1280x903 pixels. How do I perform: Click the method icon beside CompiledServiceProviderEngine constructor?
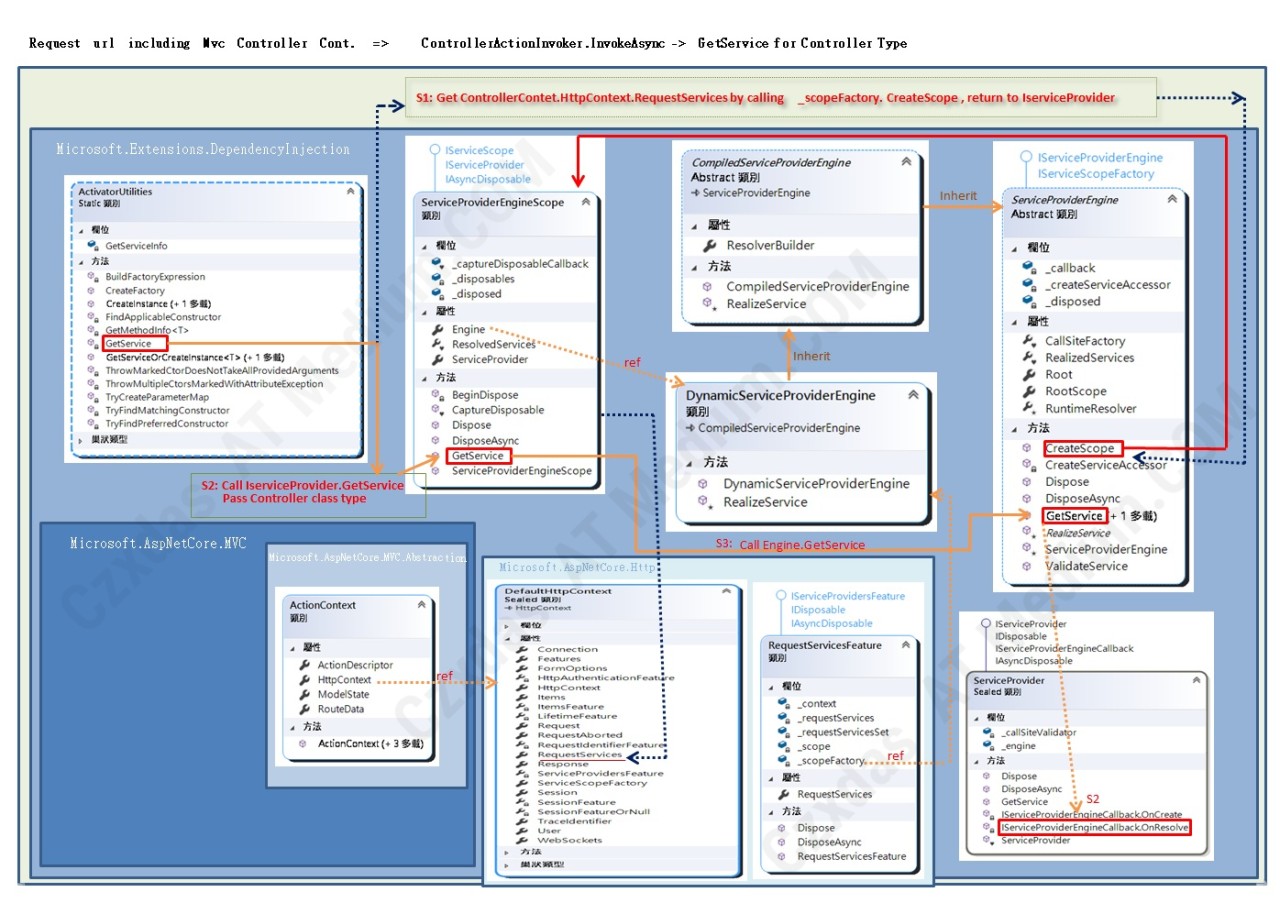(709, 286)
